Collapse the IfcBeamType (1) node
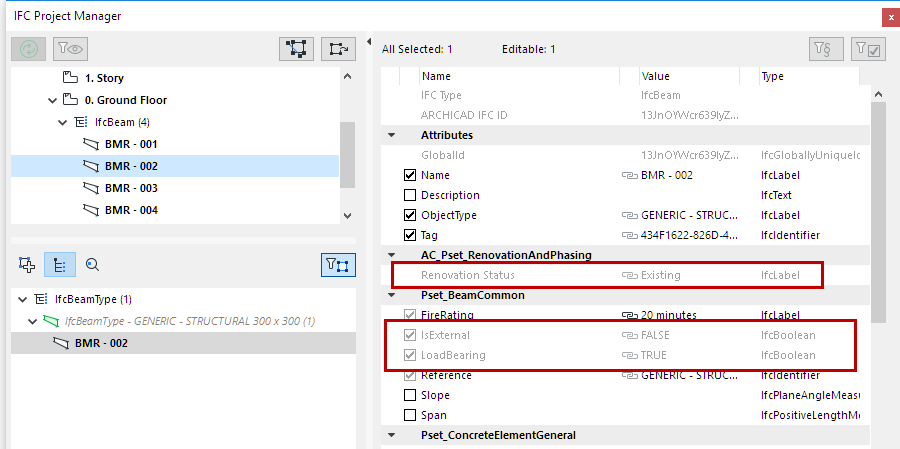Viewport: 900px width, 449px height. pyautogui.click(x=22, y=299)
